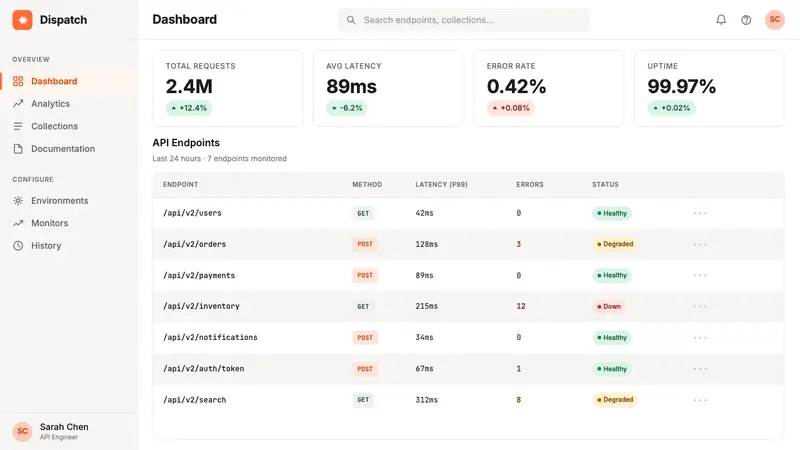800x450 pixels.
Task: Click Degraded badge in orders row
Action: click(x=615, y=244)
